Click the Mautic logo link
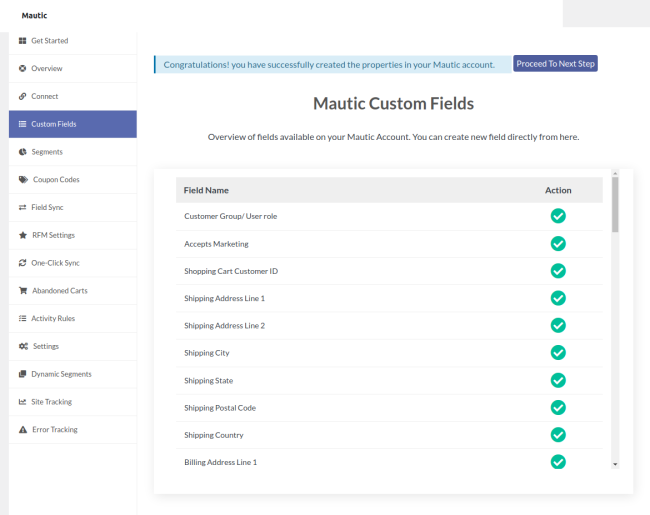Viewport: 650px width, 515px height. (34, 15)
